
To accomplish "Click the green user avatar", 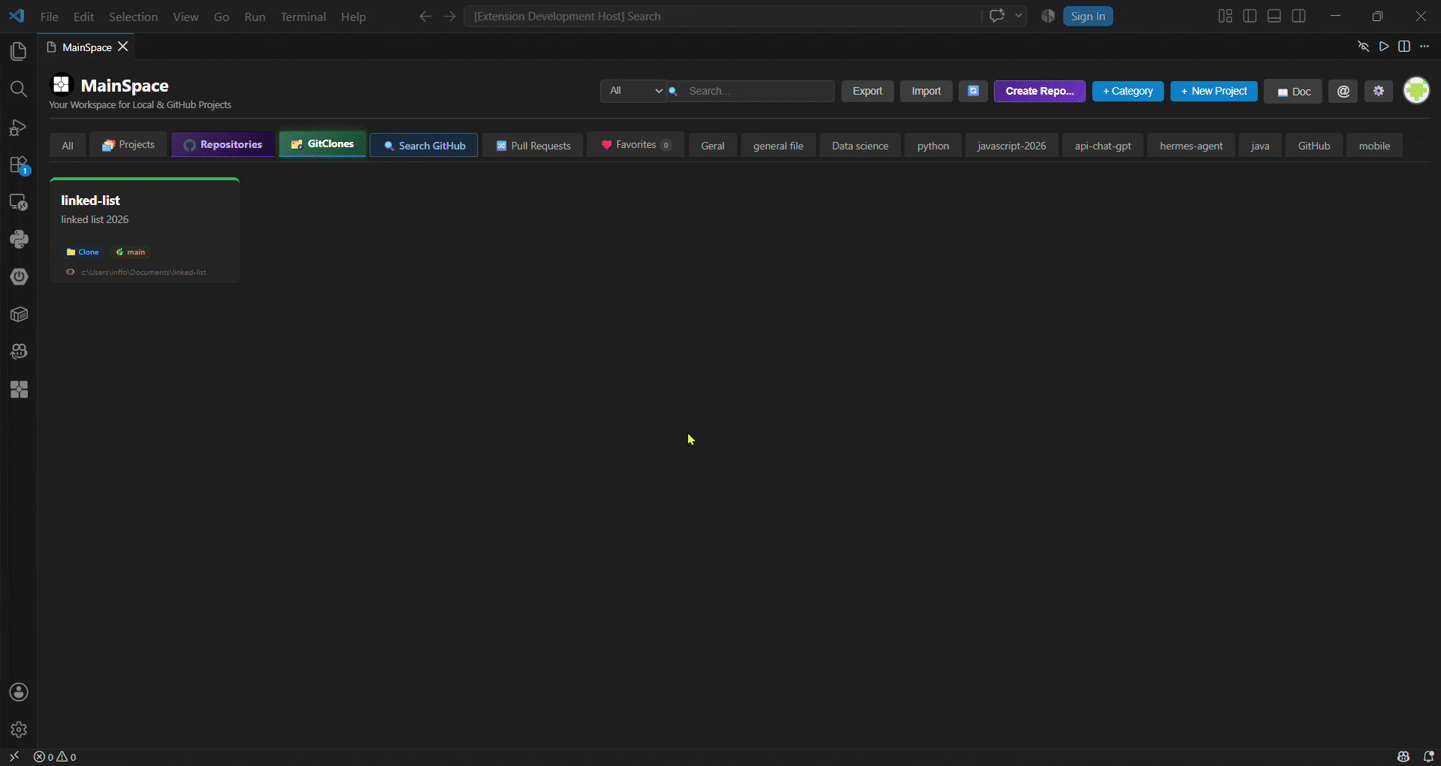I will [1417, 90].
